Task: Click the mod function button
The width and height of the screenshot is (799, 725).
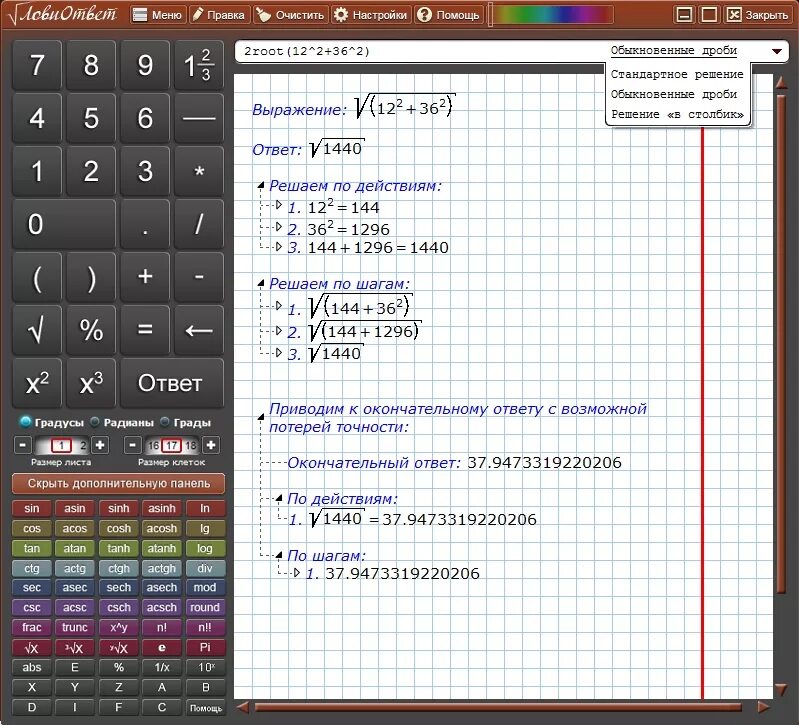Action: click(205, 588)
